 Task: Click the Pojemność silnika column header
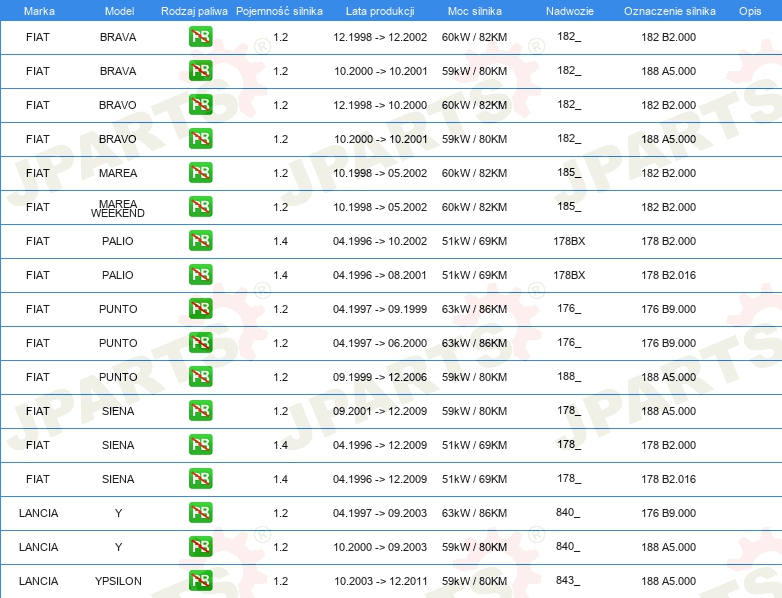pyautogui.click(x=279, y=11)
